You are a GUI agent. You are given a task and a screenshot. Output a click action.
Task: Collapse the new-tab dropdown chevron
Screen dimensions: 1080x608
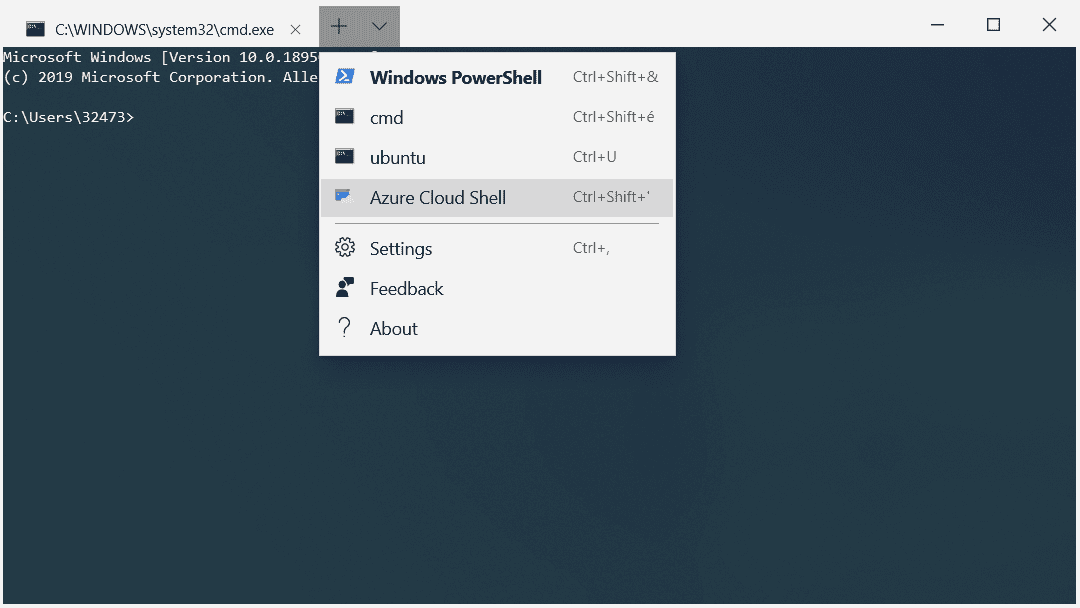(380, 27)
